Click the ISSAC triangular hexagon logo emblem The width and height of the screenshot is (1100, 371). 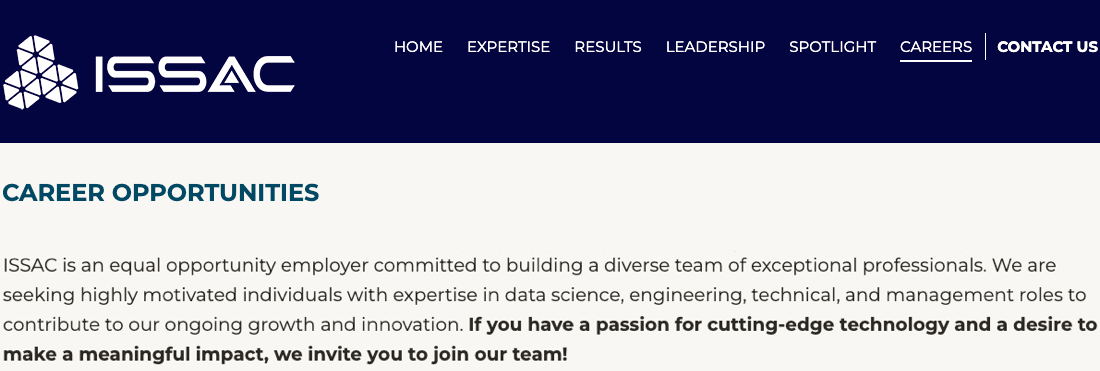coord(41,73)
